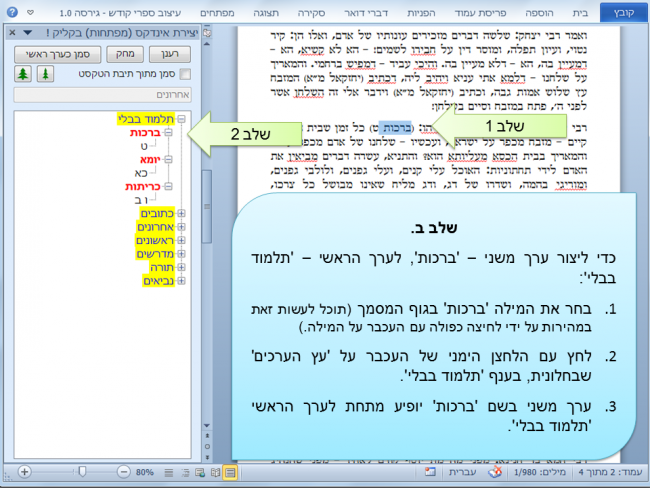The width and height of the screenshot is (650, 488).
Task: Expand the אחרונים tree node
Action: [182, 227]
